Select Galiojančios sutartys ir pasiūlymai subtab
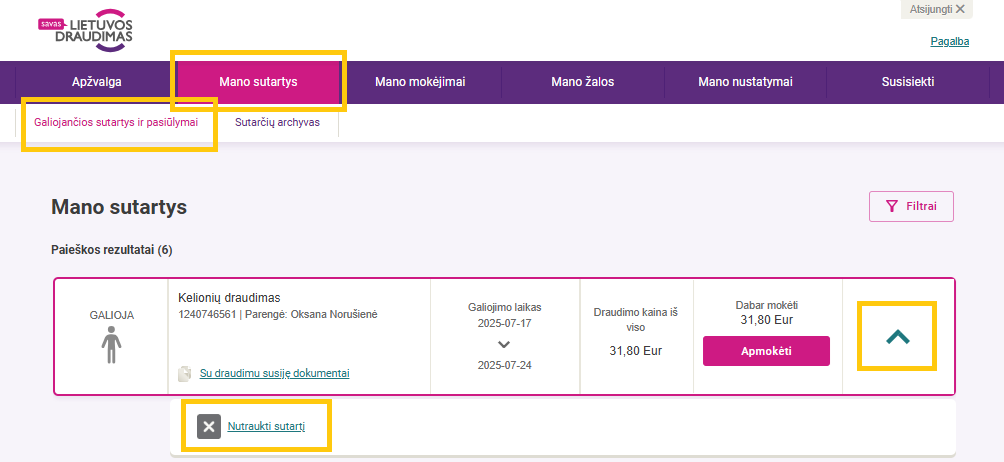This screenshot has height=462, width=1004. click(116, 122)
